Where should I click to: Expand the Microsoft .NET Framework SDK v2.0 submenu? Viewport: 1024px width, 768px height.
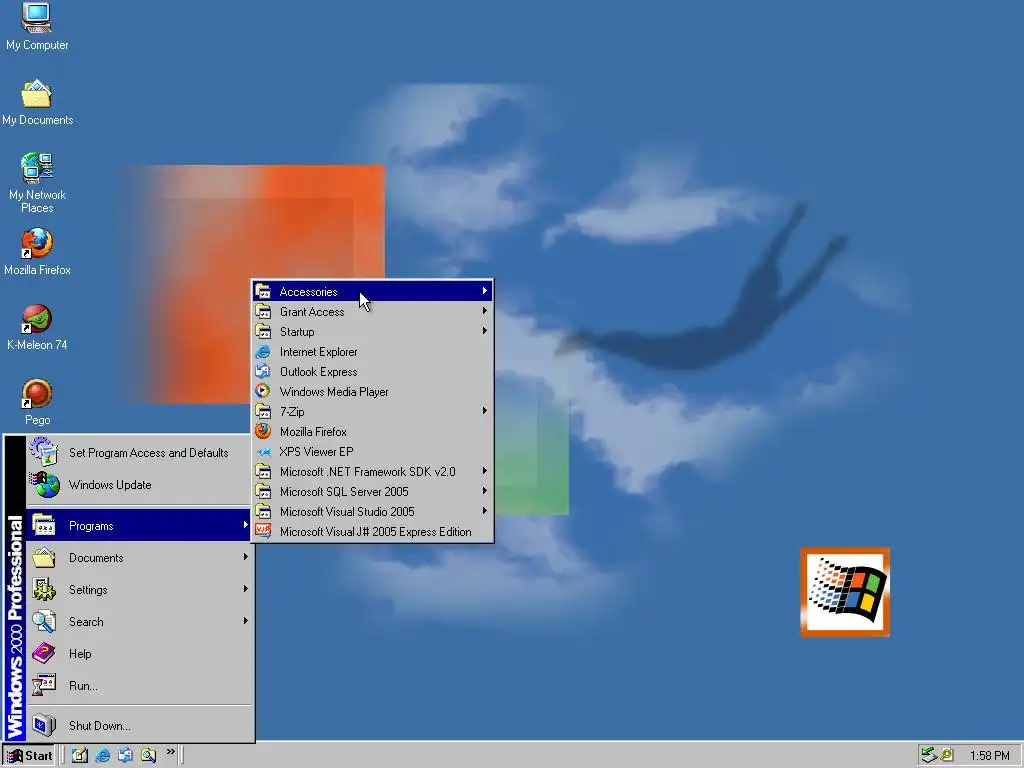pos(373,472)
